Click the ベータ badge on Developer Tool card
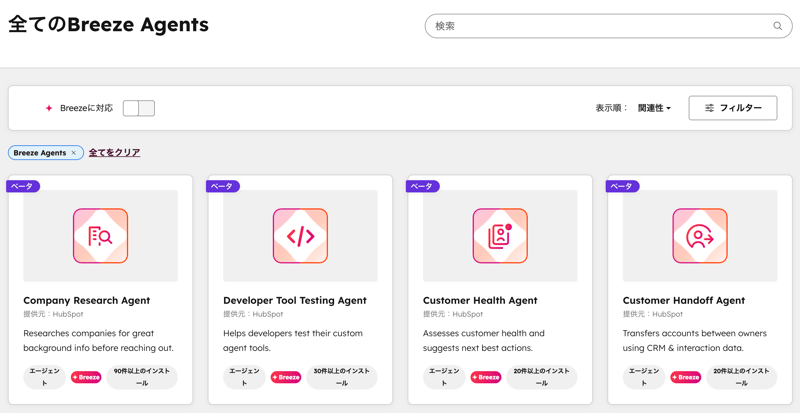Image resolution: width=800 pixels, height=413 pixels. [222, 186]
